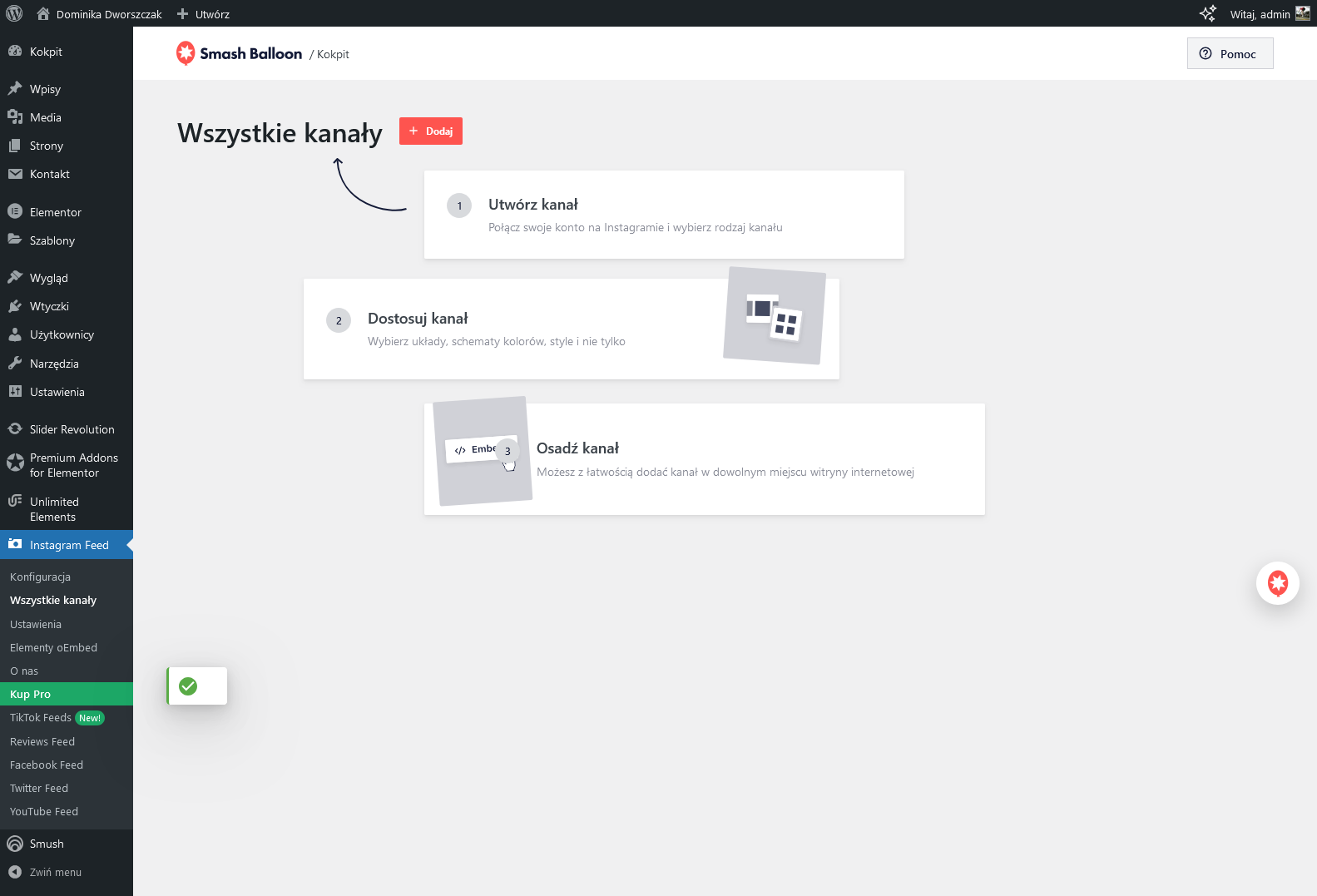This screenshot has width=1317, height=896.
Task: Click the green checkmark notification
Action: coord(189,686)
